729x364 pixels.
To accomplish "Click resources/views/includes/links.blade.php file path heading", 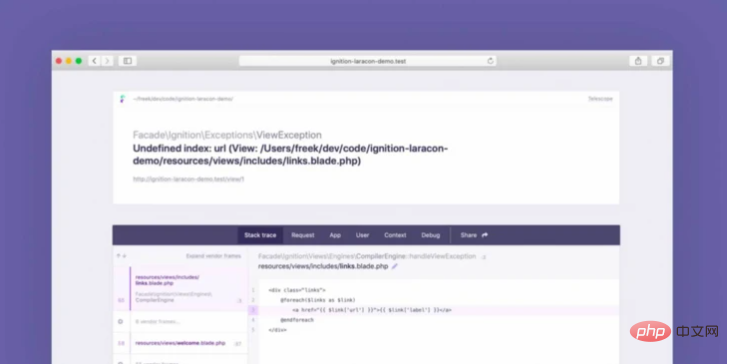I will [x=323, y=266].
